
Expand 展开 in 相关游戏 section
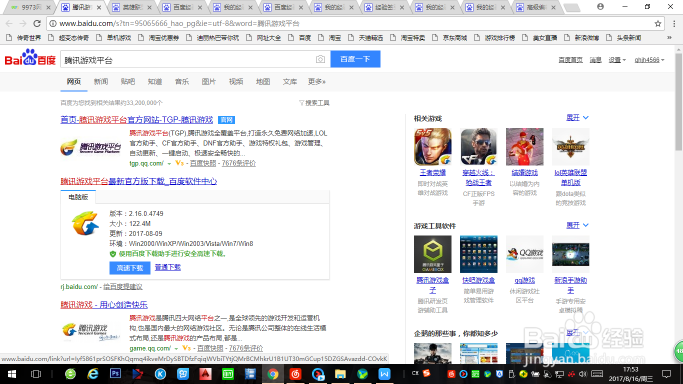tap(577, 118)
